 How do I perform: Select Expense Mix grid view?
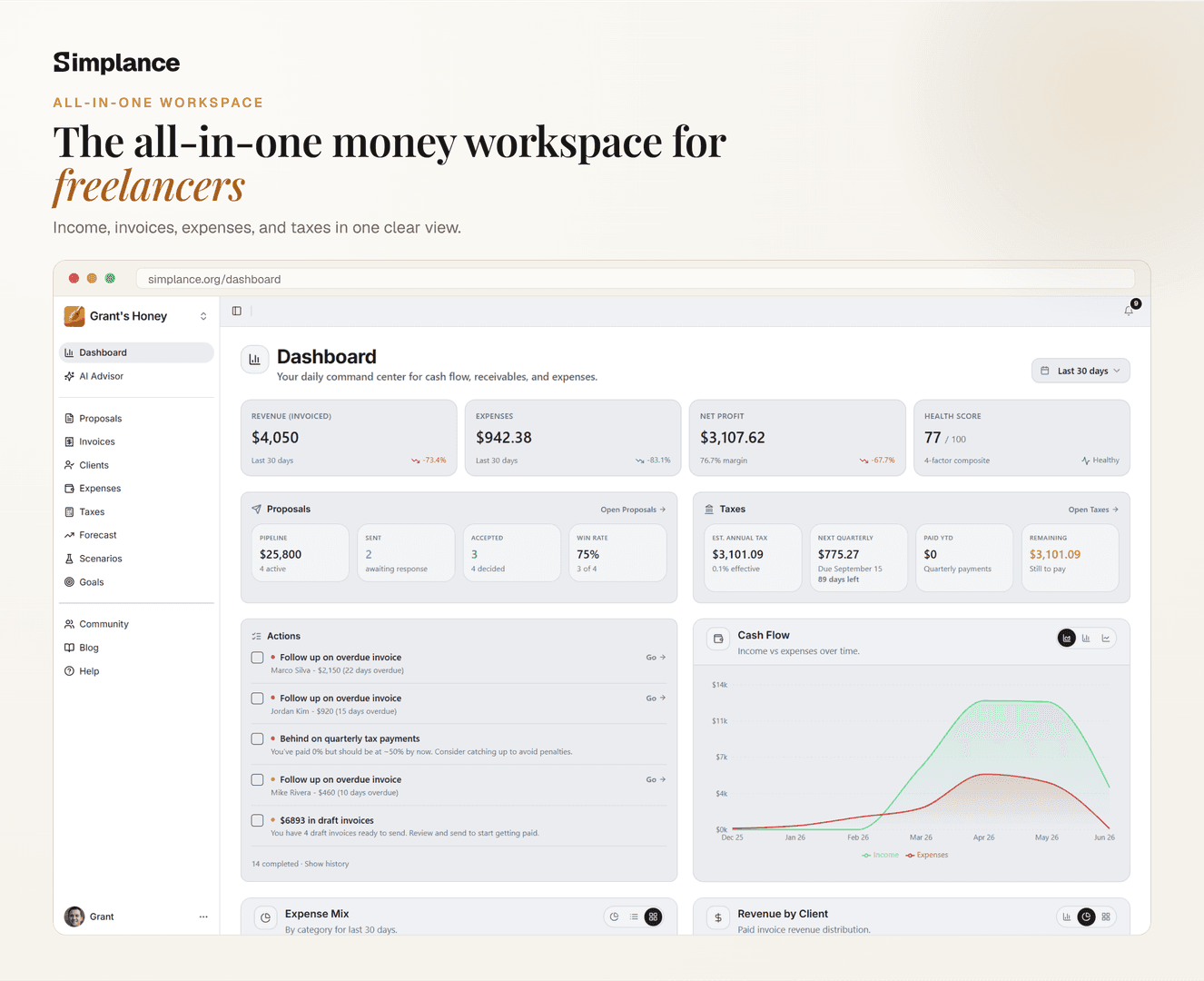pyautogui.click(x=653, y=917)
